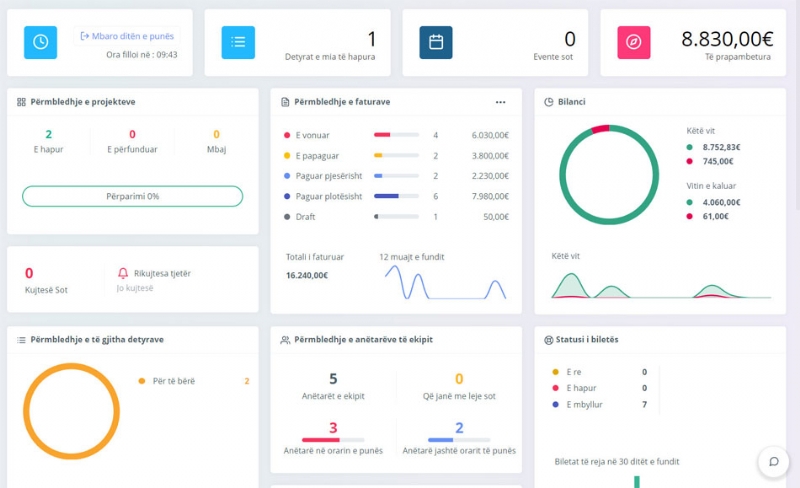800x488 pixels.
Task: Click the list icon for open tasks
Action: [x=238, y=42]
